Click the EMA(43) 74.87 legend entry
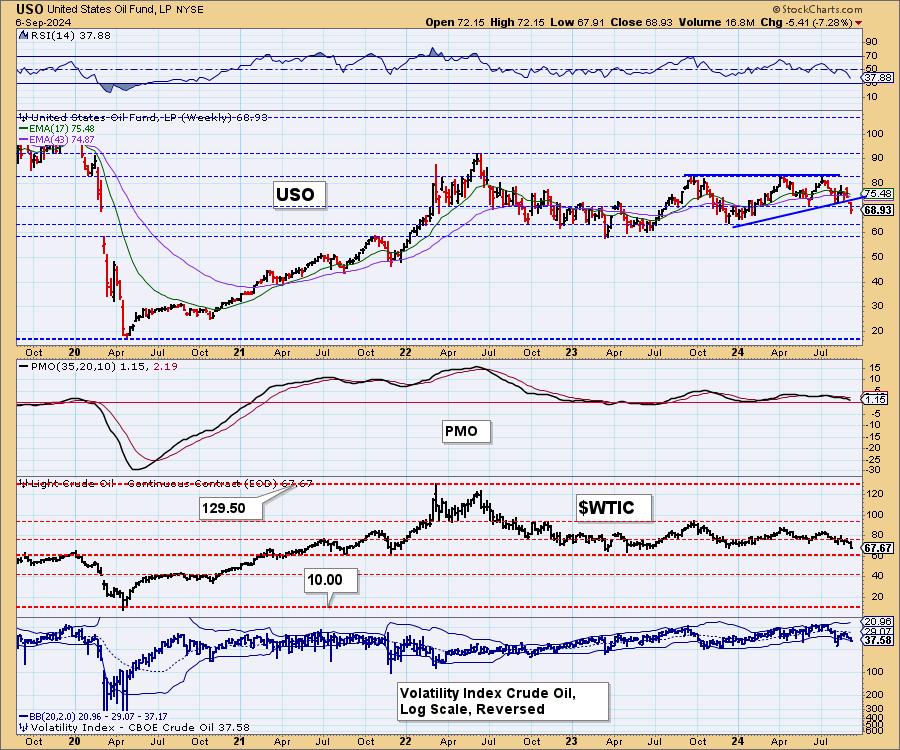The width and height of the screenshot is (900, 750). pyautogui.click(x=57, y=139)
